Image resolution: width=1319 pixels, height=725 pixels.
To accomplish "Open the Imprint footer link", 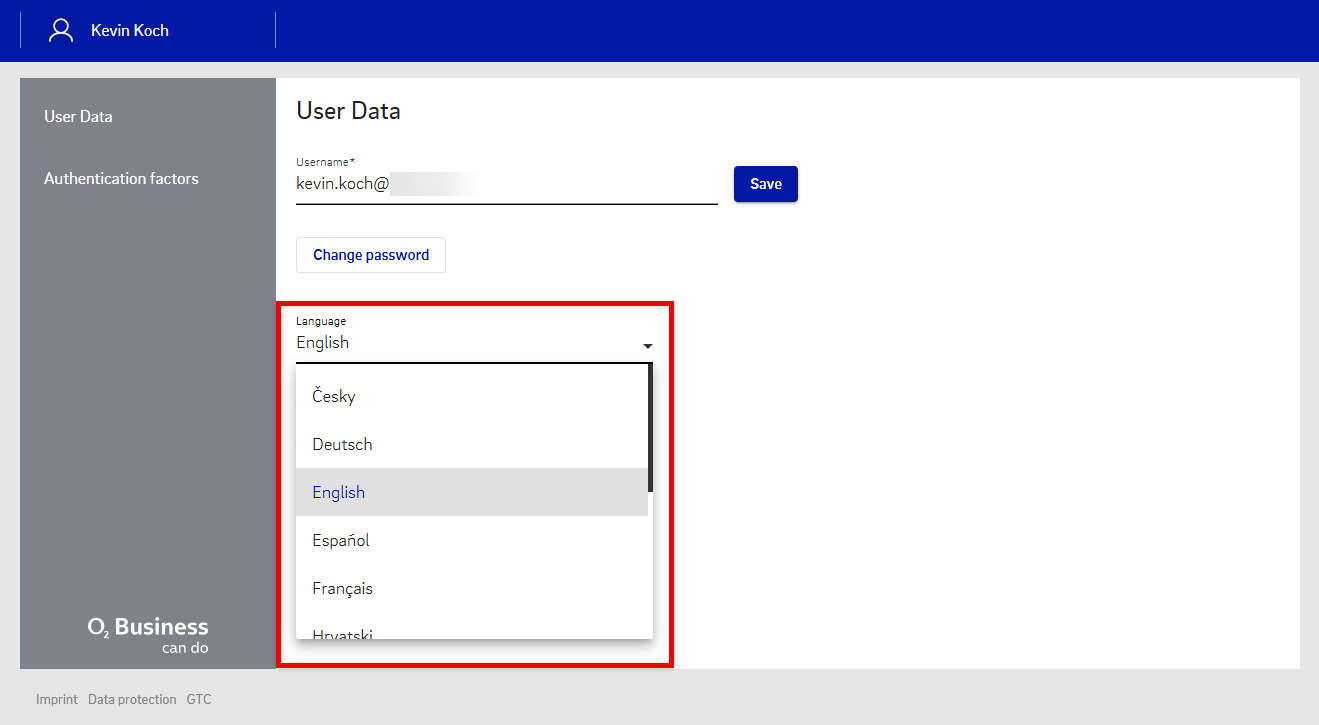I will coord(56,700).
